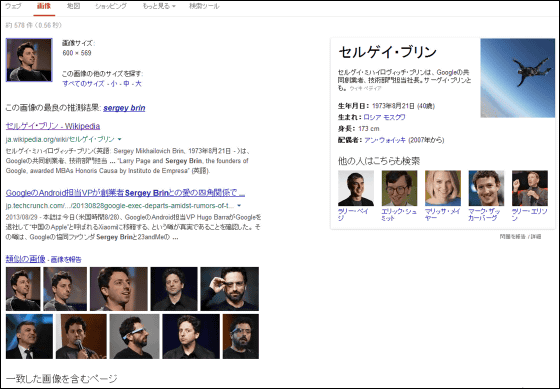
Task: Switch to the ウェブ search tab
Action: point(13,6)
